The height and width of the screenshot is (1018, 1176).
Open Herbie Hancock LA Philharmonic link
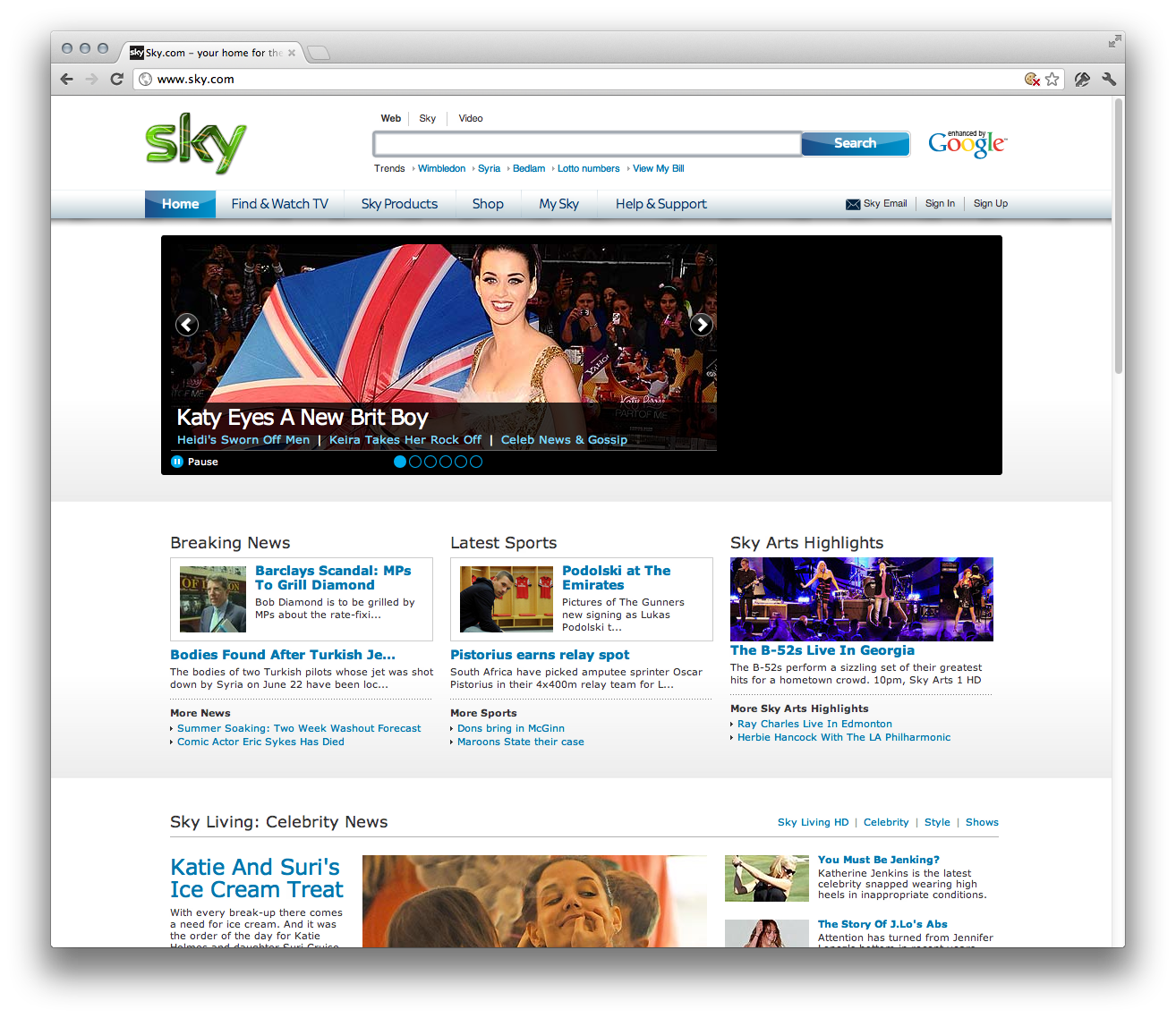844,737
